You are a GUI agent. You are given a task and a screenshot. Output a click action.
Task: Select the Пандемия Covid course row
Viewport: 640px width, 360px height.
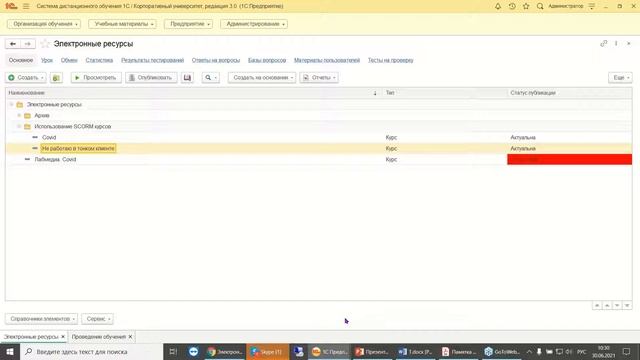318,160
